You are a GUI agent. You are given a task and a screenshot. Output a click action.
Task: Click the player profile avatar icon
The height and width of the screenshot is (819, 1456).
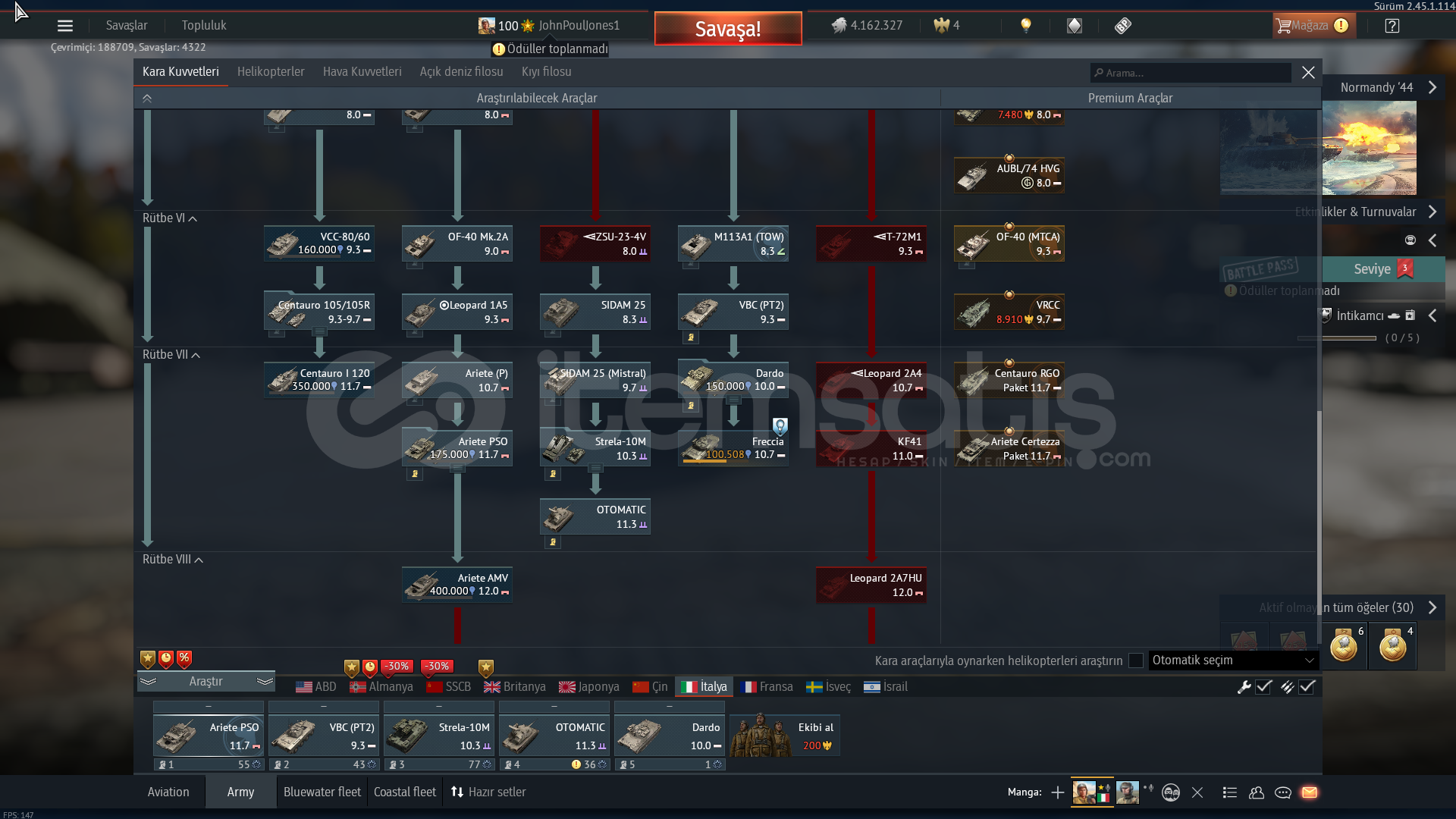[x=487, y=26]
